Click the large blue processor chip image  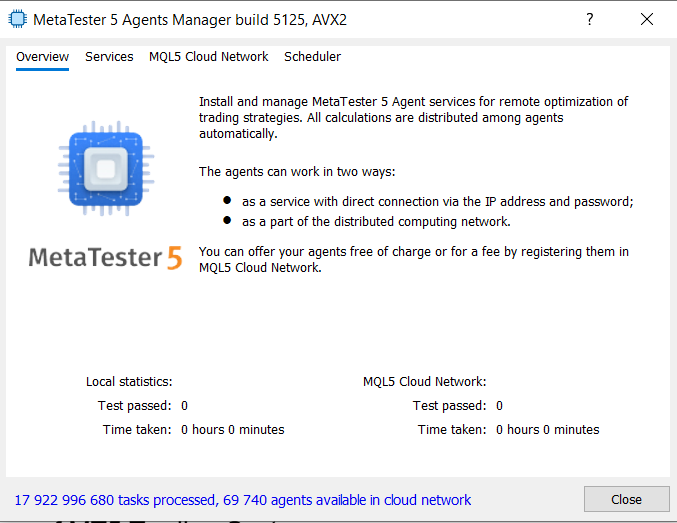click(106, 168)
